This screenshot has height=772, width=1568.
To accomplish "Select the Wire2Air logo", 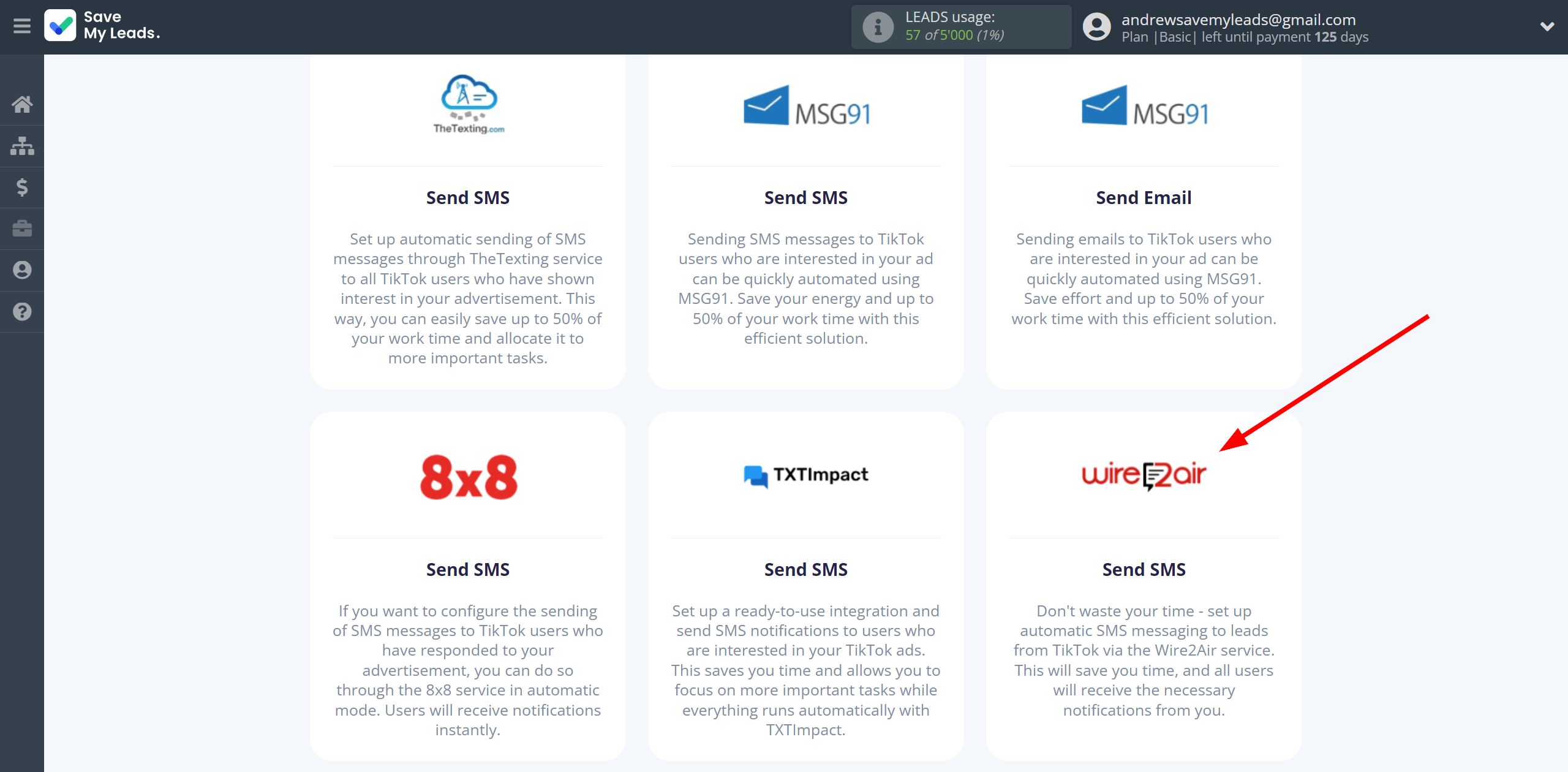I will [x=1144, y=475].
